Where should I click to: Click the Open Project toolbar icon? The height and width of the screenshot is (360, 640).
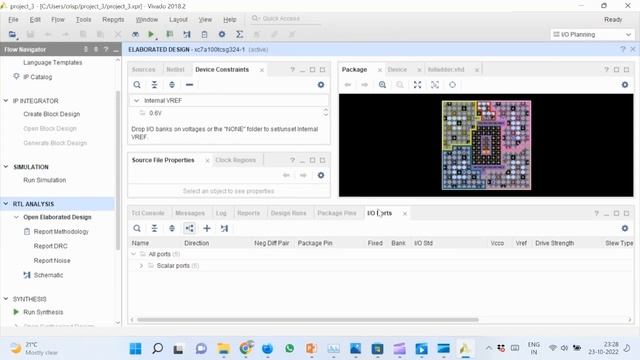coord(12,35)
